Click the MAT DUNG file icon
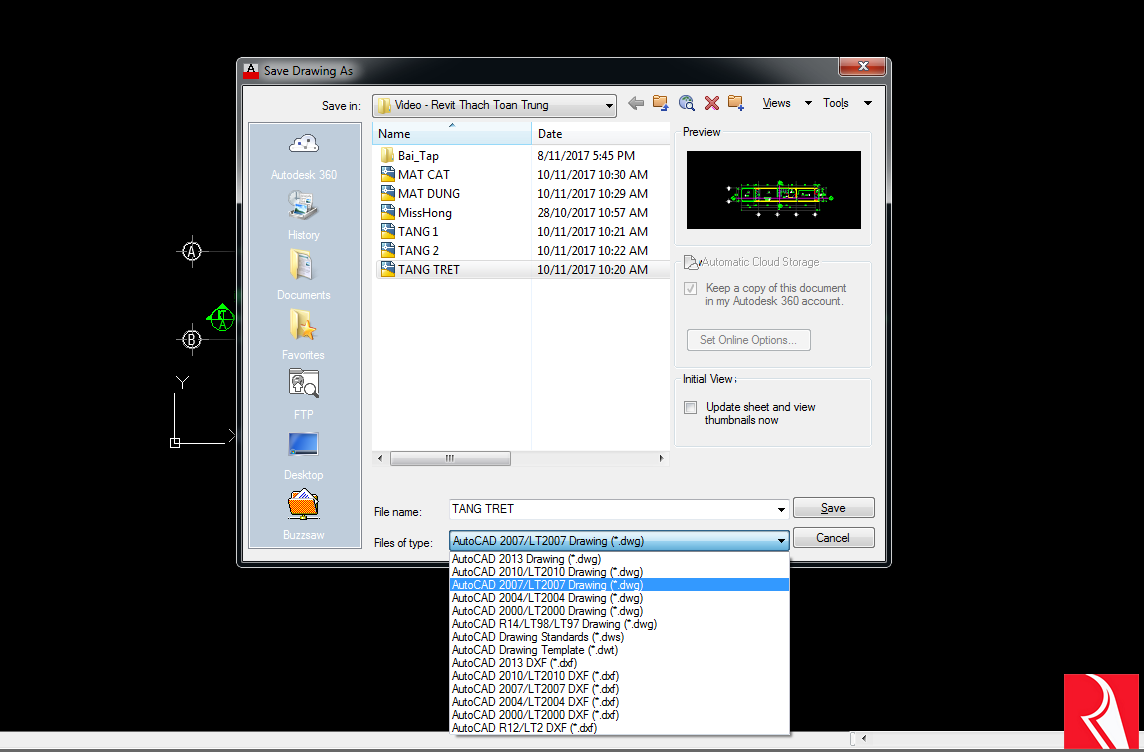 click(387, 193)
